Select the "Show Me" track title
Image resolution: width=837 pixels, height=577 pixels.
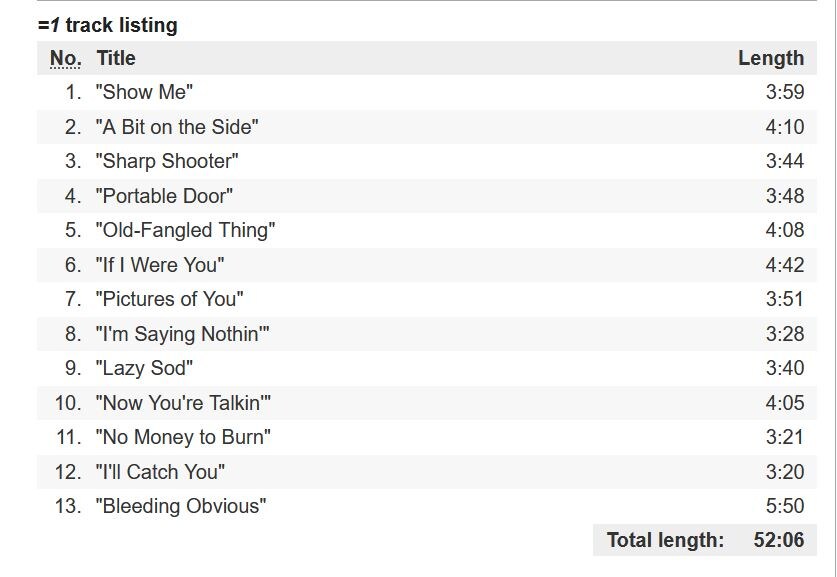(x=144, y=93)
